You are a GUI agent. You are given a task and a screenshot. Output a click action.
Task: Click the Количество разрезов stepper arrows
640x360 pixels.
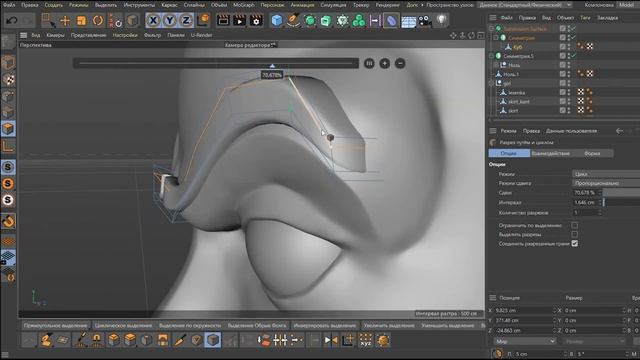click(600, 213)
